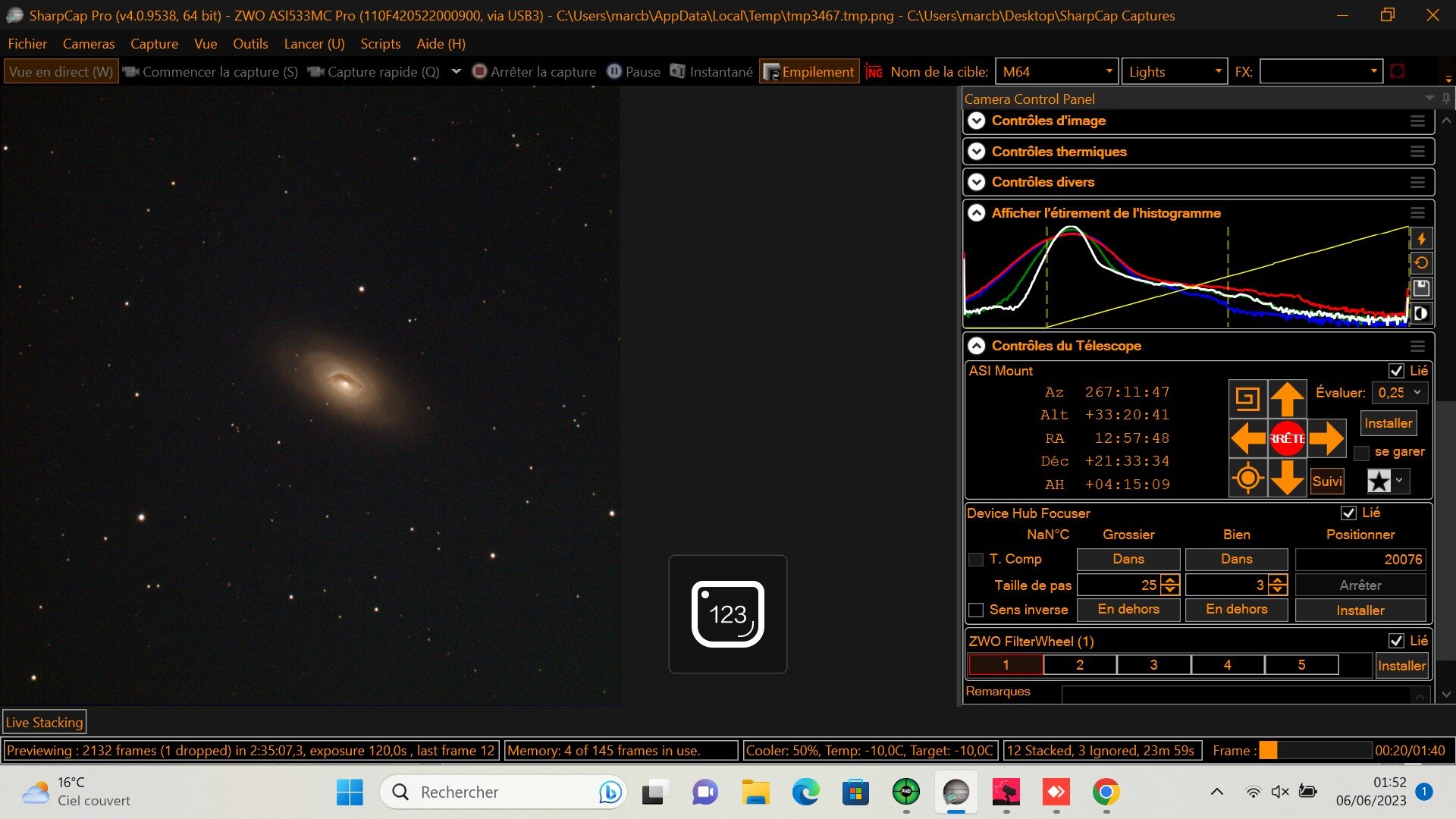
Task: Click the Remarques input field
Action: point(1236,693)
